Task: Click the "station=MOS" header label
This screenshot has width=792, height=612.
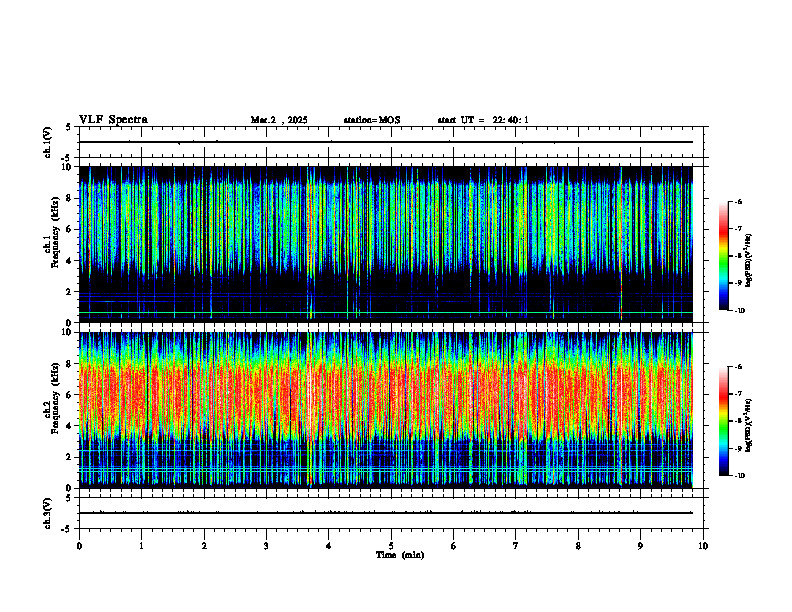Action: pyautogui.click(x=372, y=120)
